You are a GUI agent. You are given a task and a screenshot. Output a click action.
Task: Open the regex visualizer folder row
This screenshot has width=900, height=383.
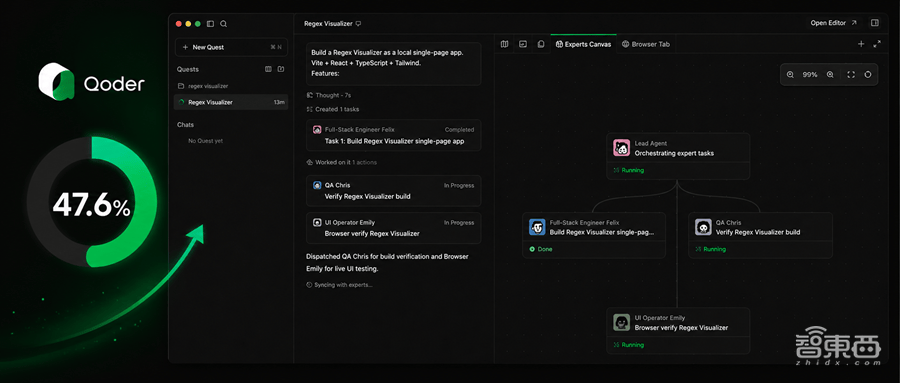tap(231, 86)
